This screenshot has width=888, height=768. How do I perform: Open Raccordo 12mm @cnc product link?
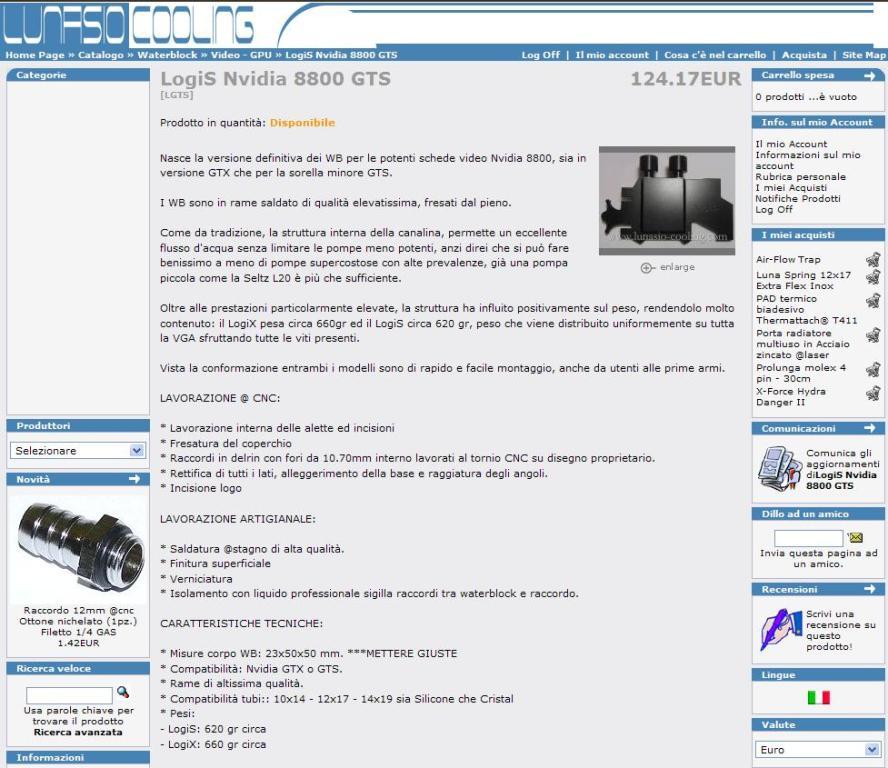(78, 621)
